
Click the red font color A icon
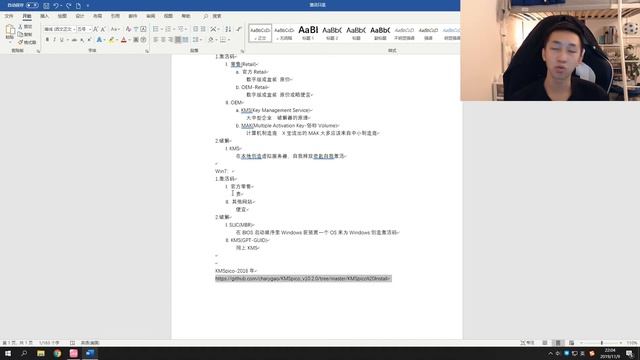(x=123, y=40)
